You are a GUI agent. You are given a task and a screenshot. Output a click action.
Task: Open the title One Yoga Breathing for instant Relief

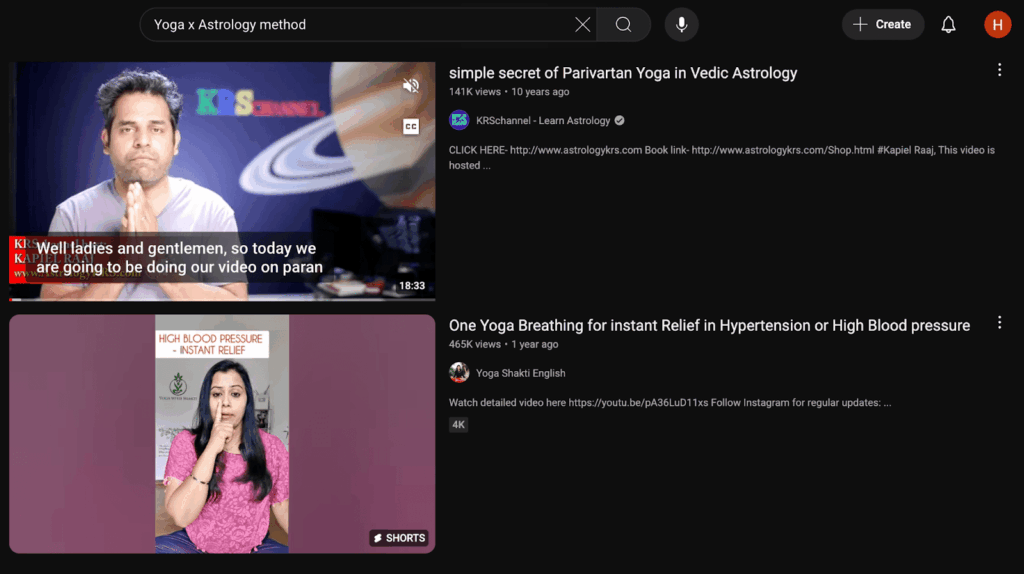click(709, 325)
